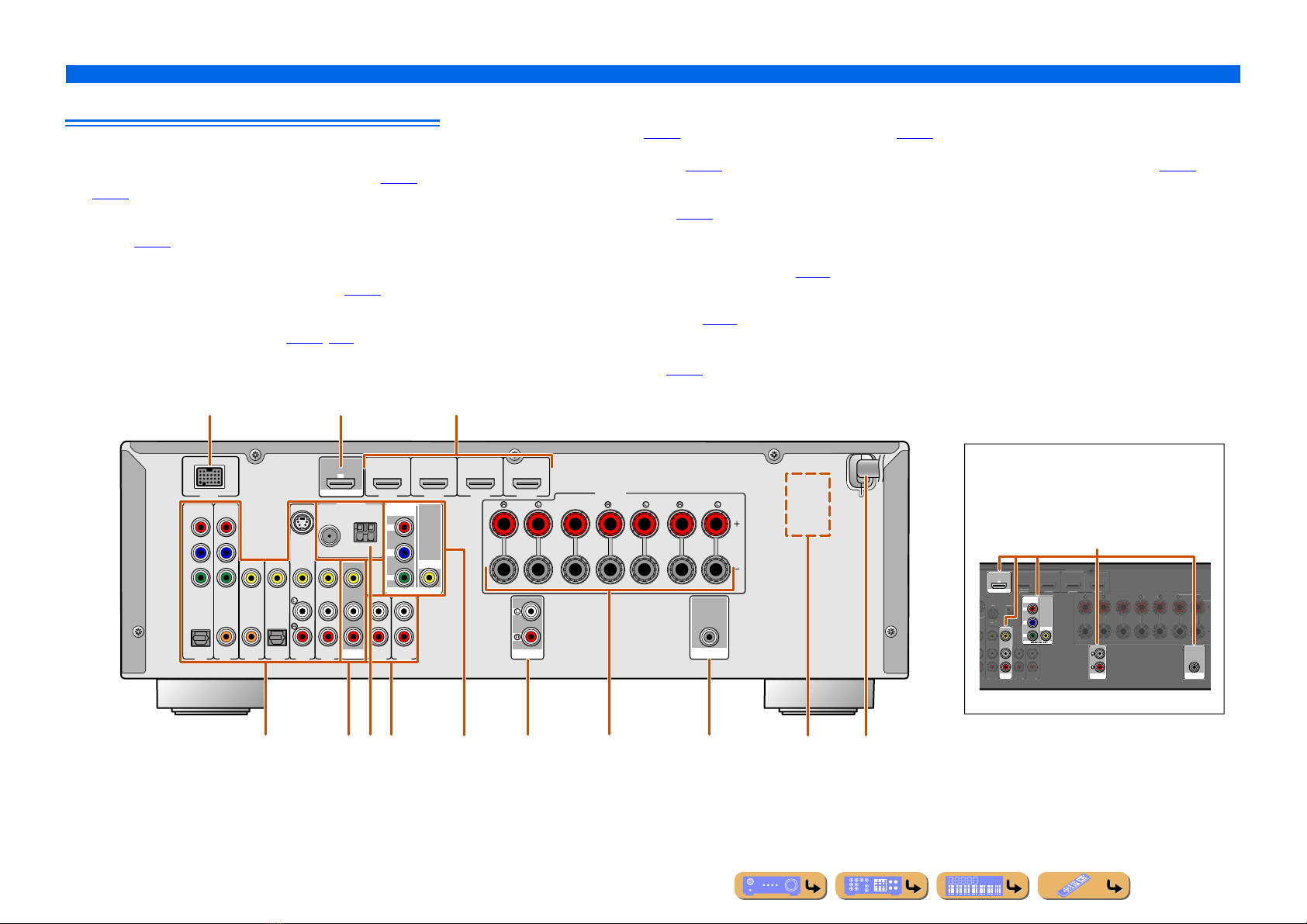Open the front panel navigation icon
Image resolution: width=1307 pixels, height=924 pixels.
click(x=780, y=886)
